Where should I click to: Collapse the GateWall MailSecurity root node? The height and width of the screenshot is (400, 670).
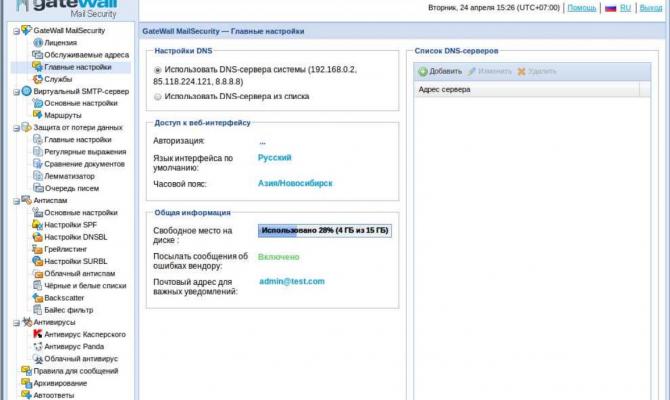click(16, 31)
